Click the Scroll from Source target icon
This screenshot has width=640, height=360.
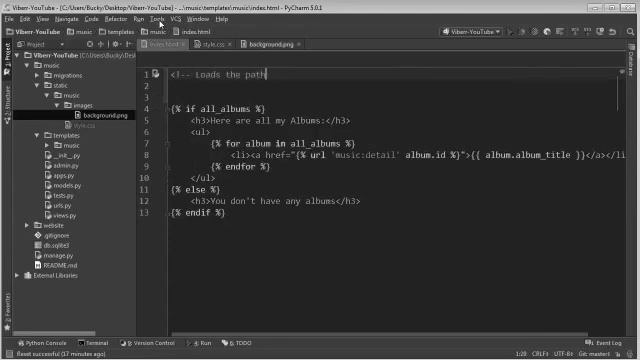tap(90, 44)
